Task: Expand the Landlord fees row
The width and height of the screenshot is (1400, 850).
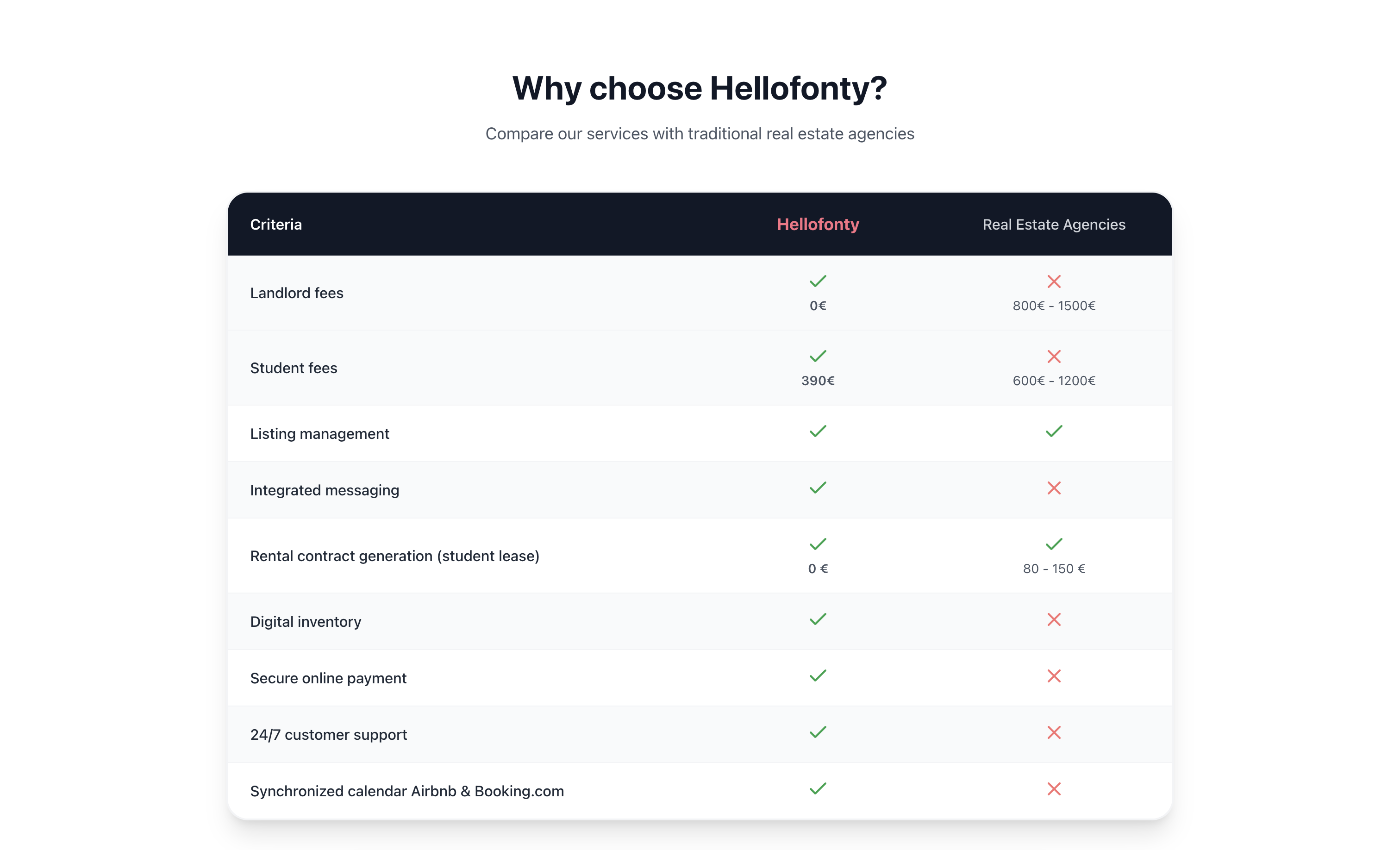Action: tap(297, 293)
